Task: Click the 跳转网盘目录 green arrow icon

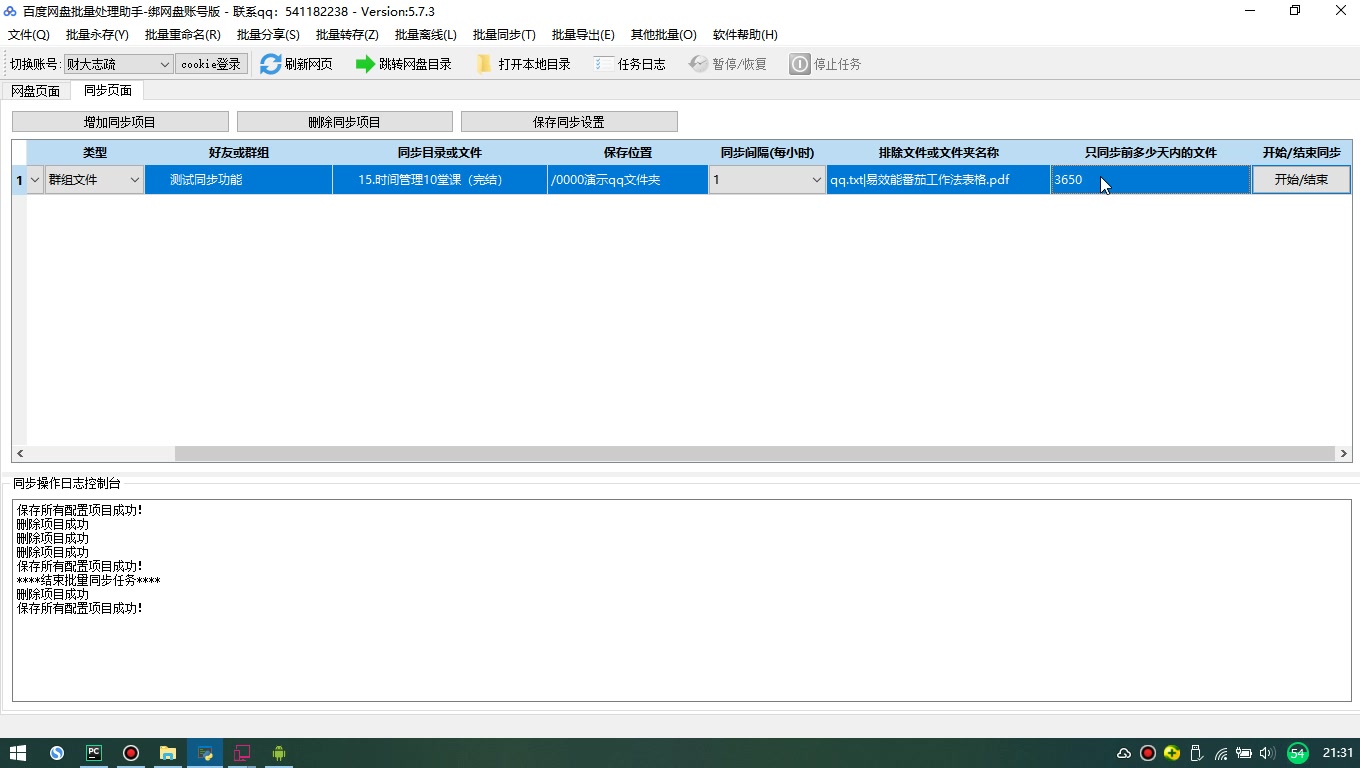Action: click(365, 64)
